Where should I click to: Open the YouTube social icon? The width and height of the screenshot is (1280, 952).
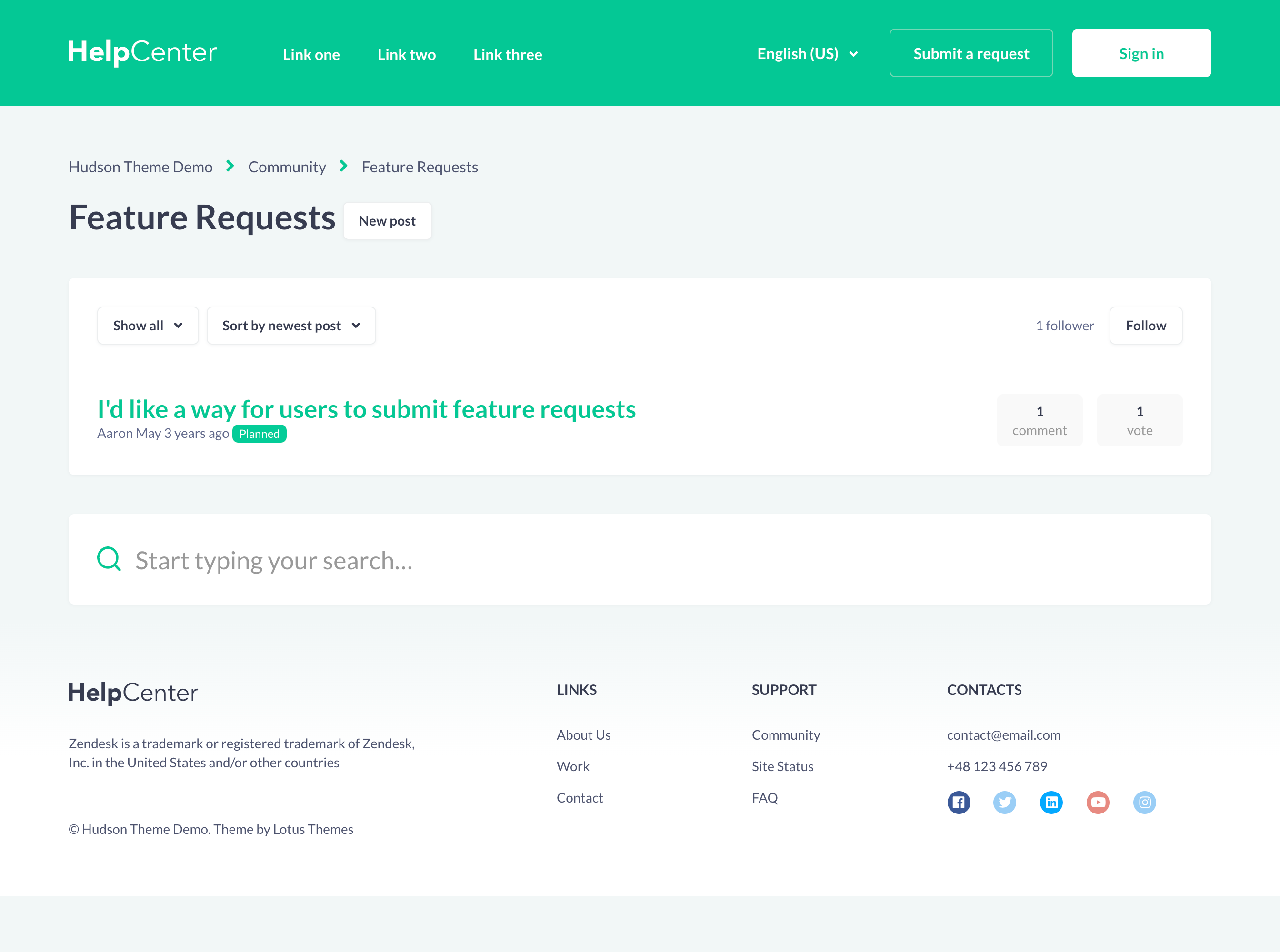(1098, 802)
